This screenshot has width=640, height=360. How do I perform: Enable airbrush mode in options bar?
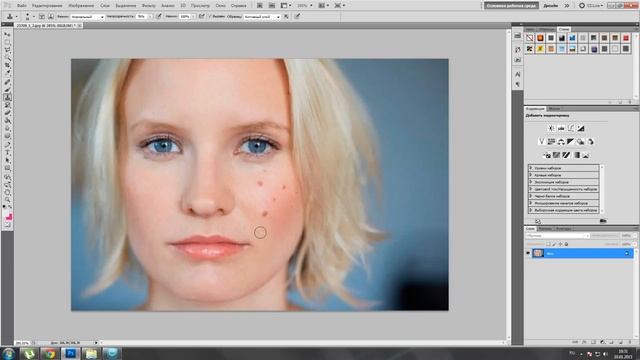[x=202, y=17]
